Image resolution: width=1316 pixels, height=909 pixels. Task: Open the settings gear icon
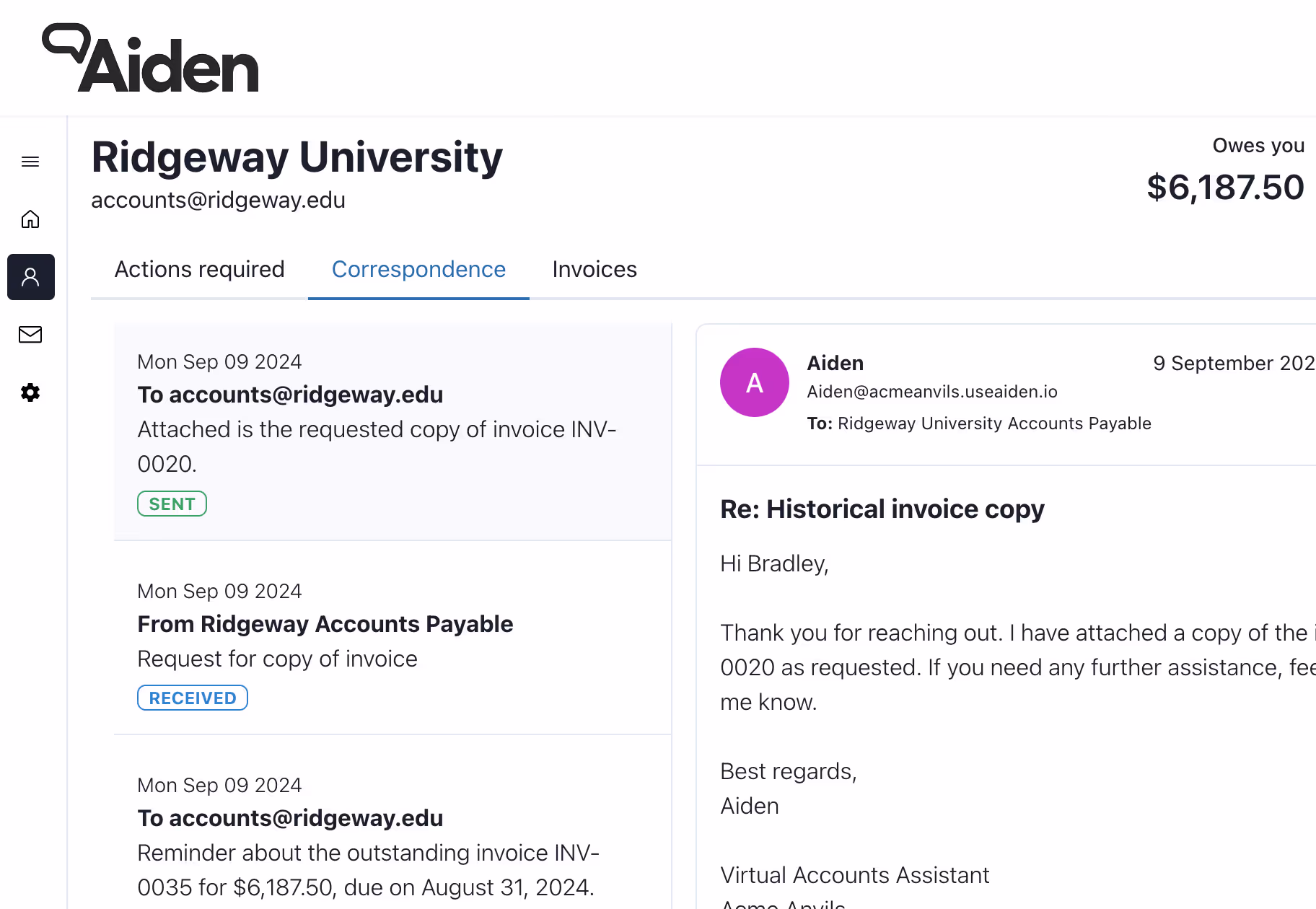[30, 392]
